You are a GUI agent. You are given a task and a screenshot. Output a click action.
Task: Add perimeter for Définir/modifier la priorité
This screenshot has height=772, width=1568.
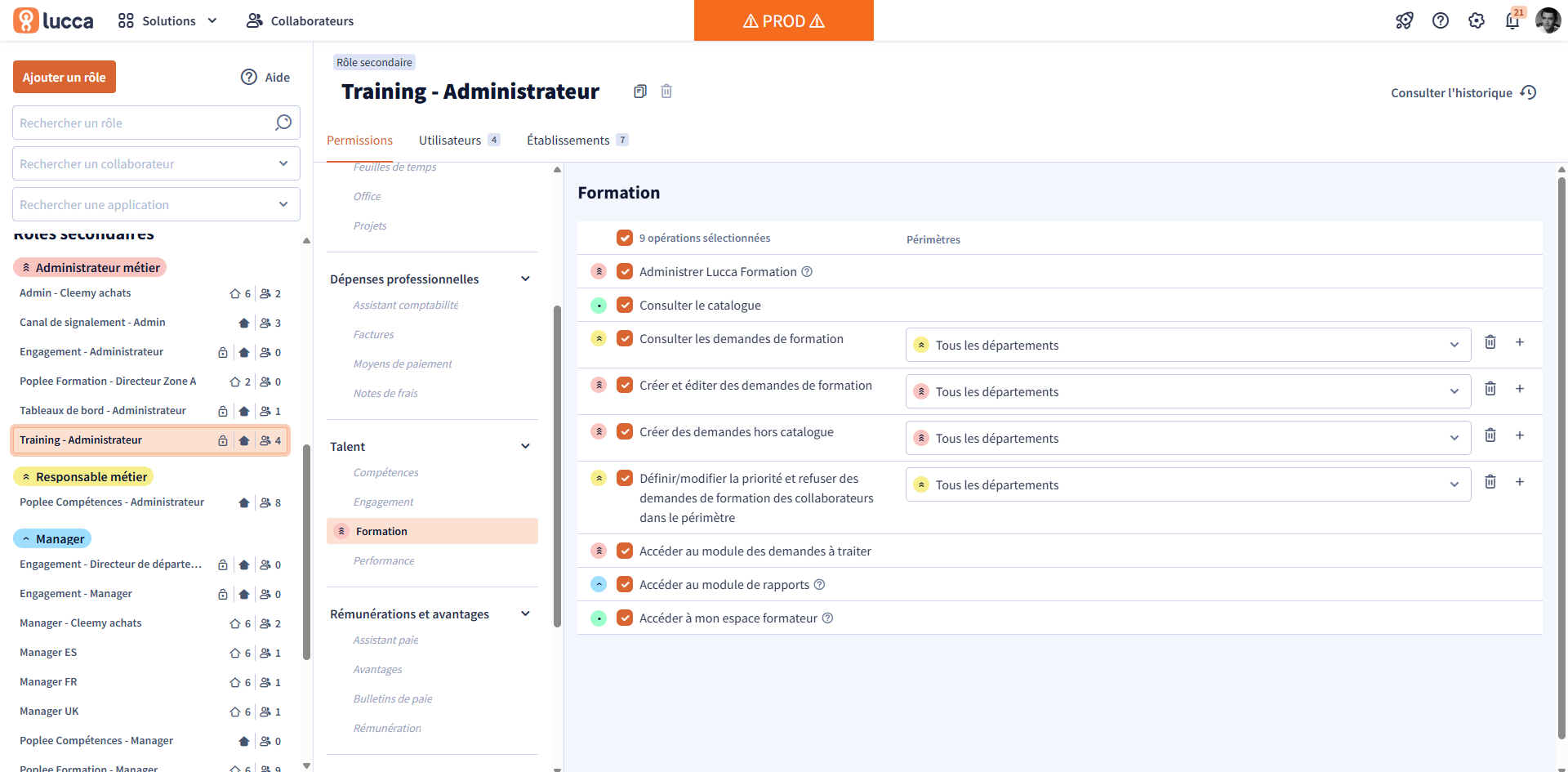[x=1520, y=482]
